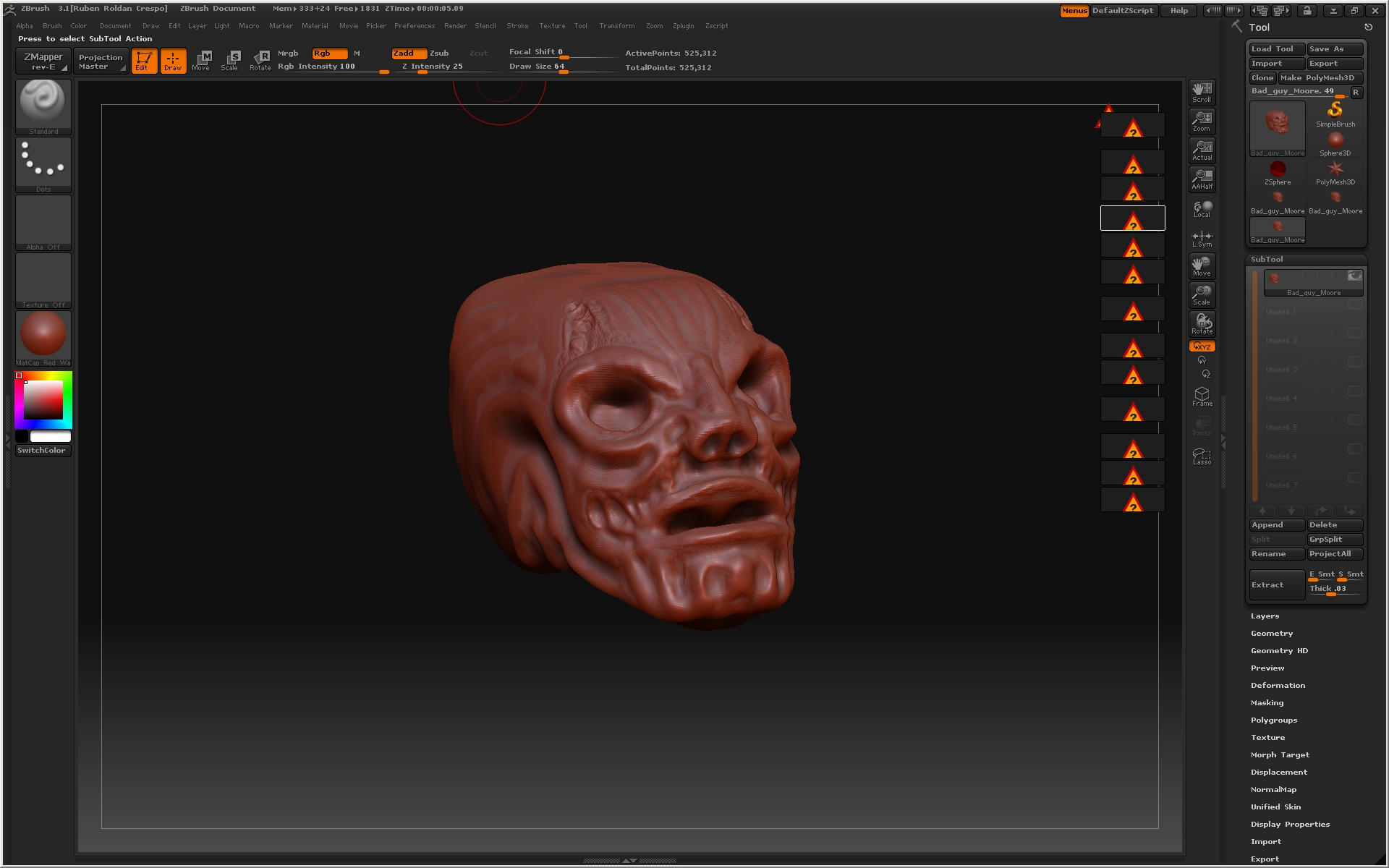Click the Scroll canvas icon
The image size is (1389, 868).
point(1202,92)
